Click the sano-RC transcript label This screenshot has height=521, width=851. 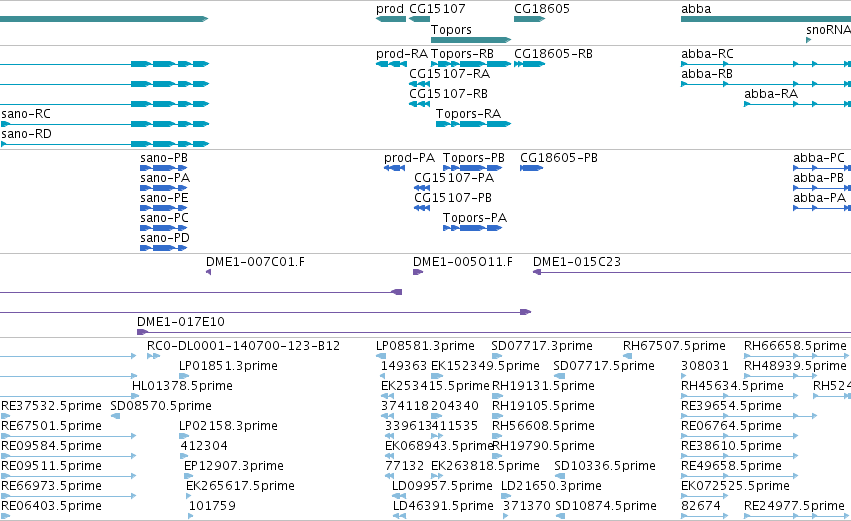click(x=26, y=114)
